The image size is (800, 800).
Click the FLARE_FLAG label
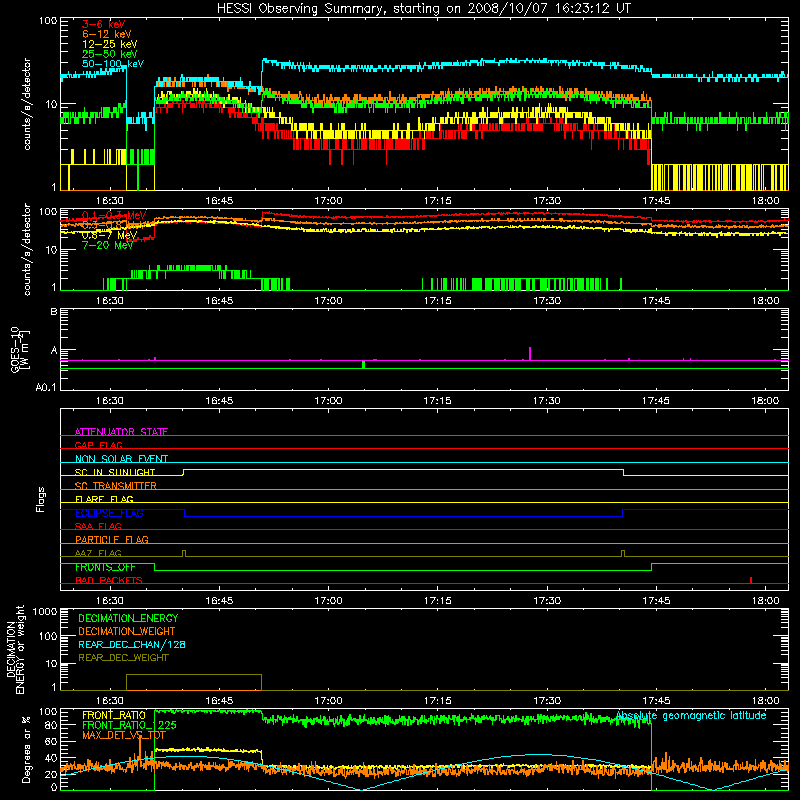pyautogui.click(x=104, y=499)
